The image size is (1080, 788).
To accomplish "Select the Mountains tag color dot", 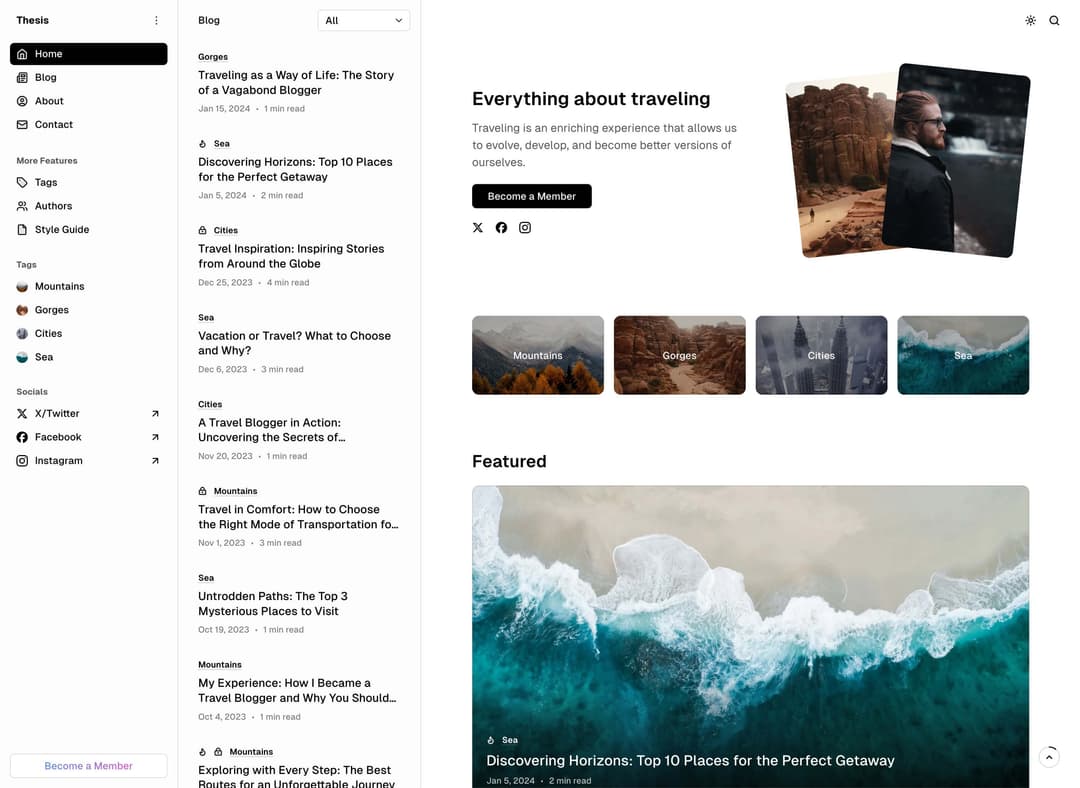I will point(21,286).
